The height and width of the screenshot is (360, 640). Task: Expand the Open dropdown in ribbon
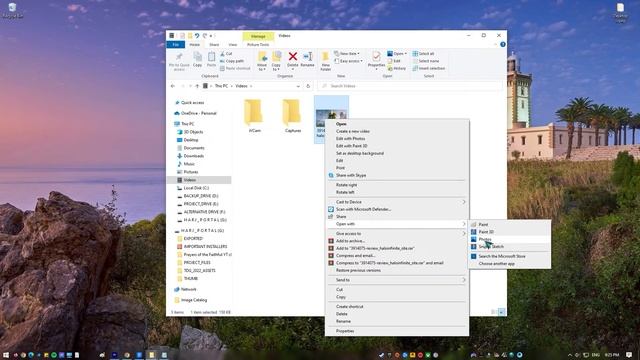(397, 53)
